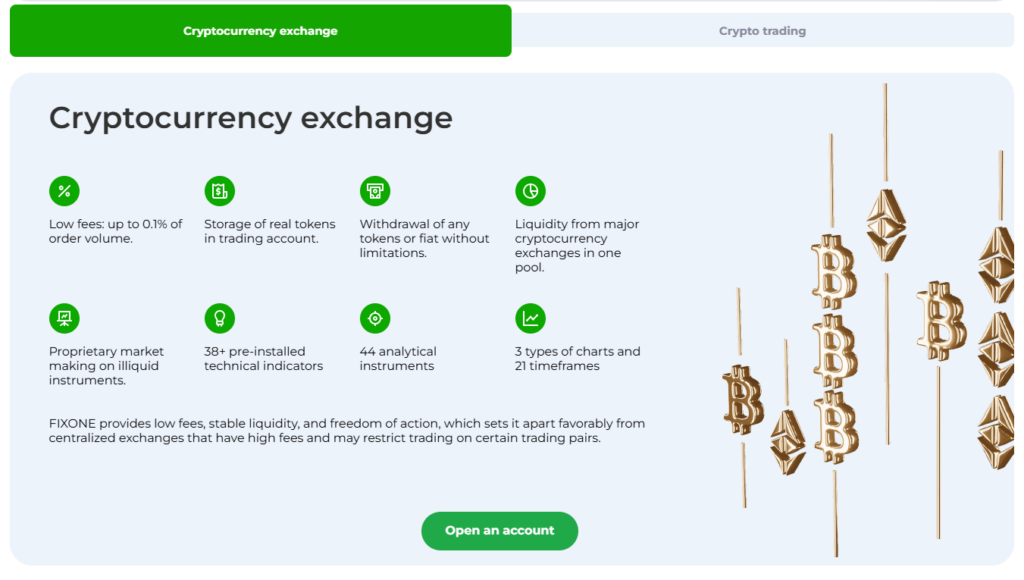Click the 44 analytical instruments label
This screenshot has width=1024, height=580.
[400, 358]
